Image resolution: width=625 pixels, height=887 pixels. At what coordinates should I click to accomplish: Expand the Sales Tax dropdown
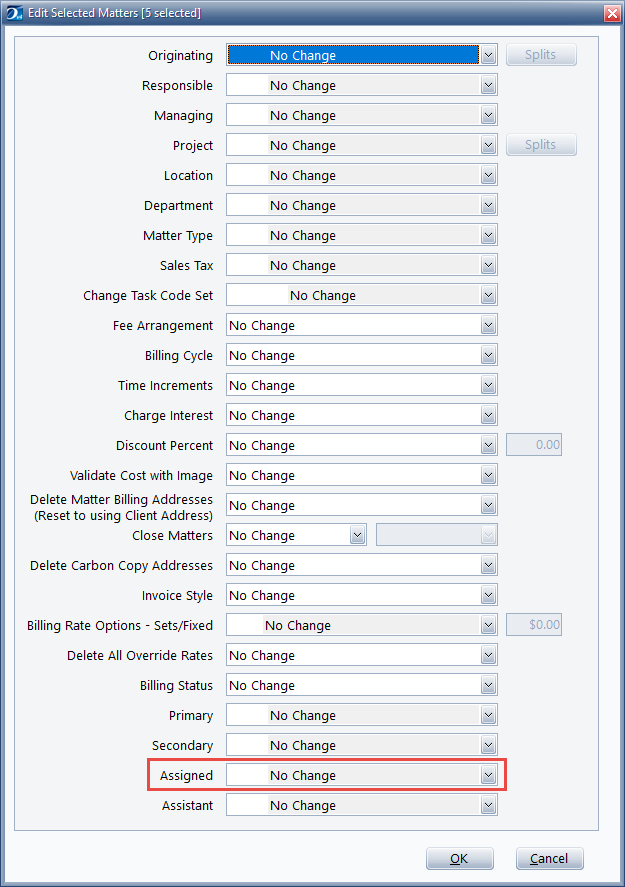click(489, 265)
